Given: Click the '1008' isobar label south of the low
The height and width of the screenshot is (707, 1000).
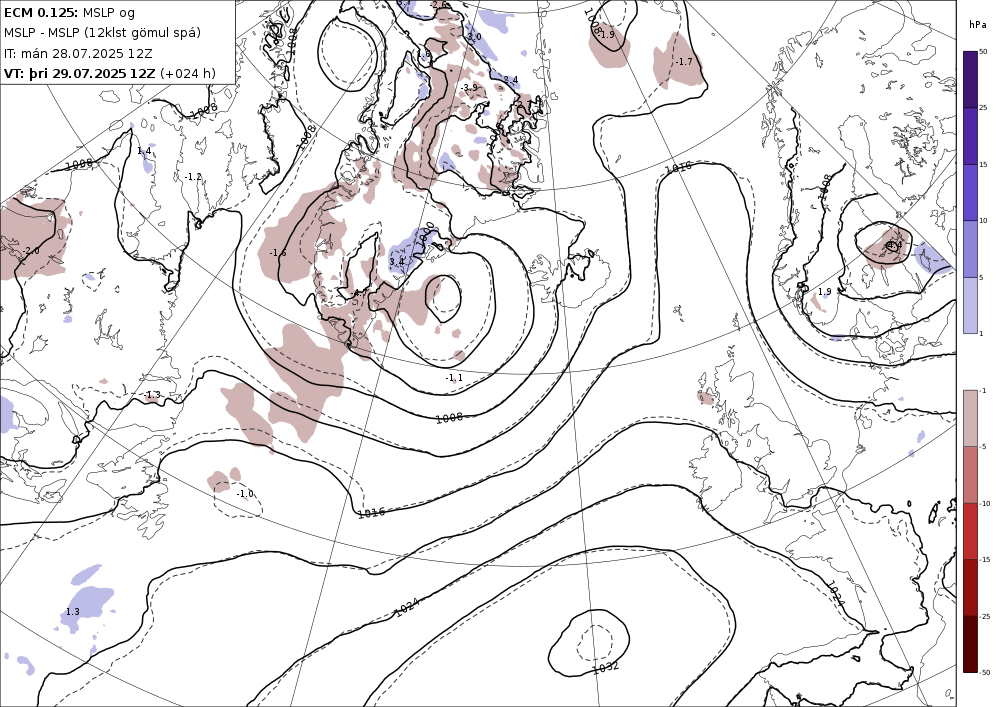Looking at the screenshot, I should [449, 418].
